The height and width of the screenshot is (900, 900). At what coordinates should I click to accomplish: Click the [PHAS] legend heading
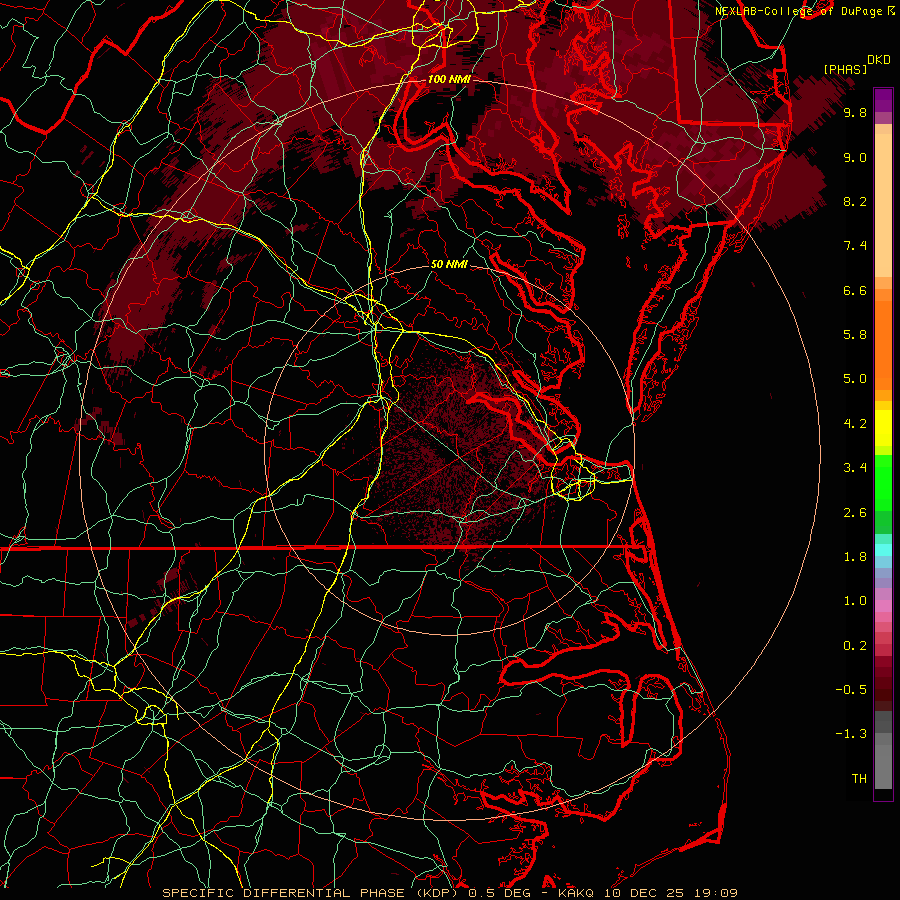pos(845,69)
